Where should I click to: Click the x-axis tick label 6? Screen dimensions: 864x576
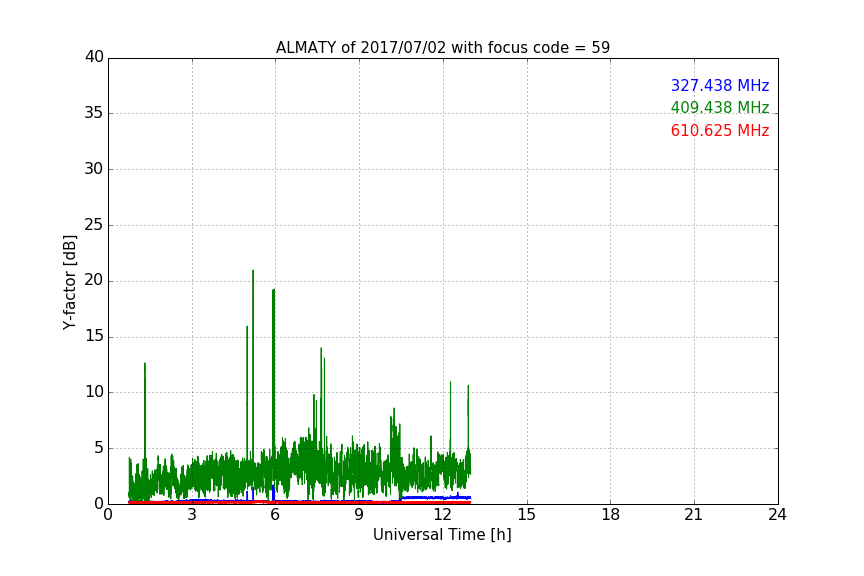click(276, 515)
